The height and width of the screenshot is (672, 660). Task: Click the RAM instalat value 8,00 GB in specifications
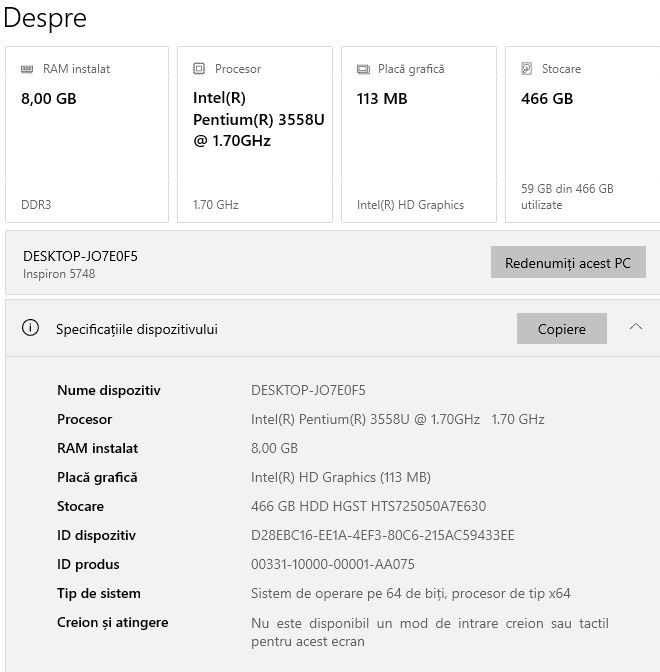tap(274, 448)
